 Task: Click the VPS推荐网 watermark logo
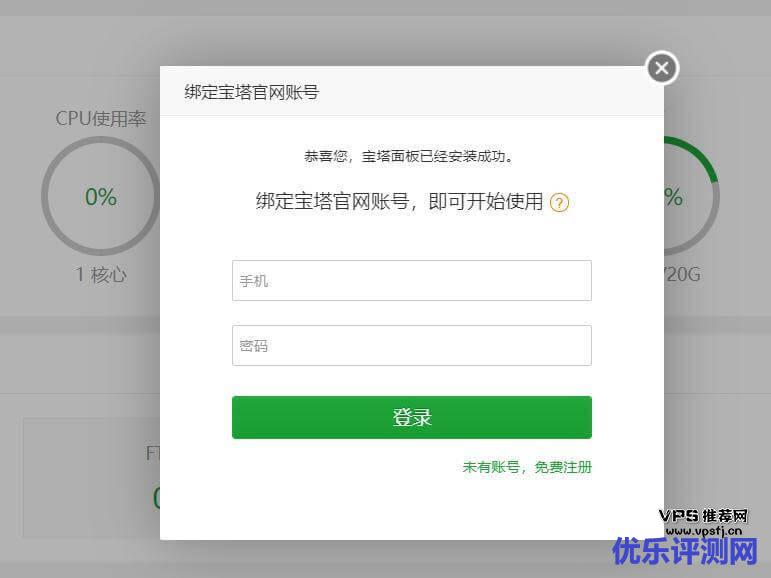703,516
